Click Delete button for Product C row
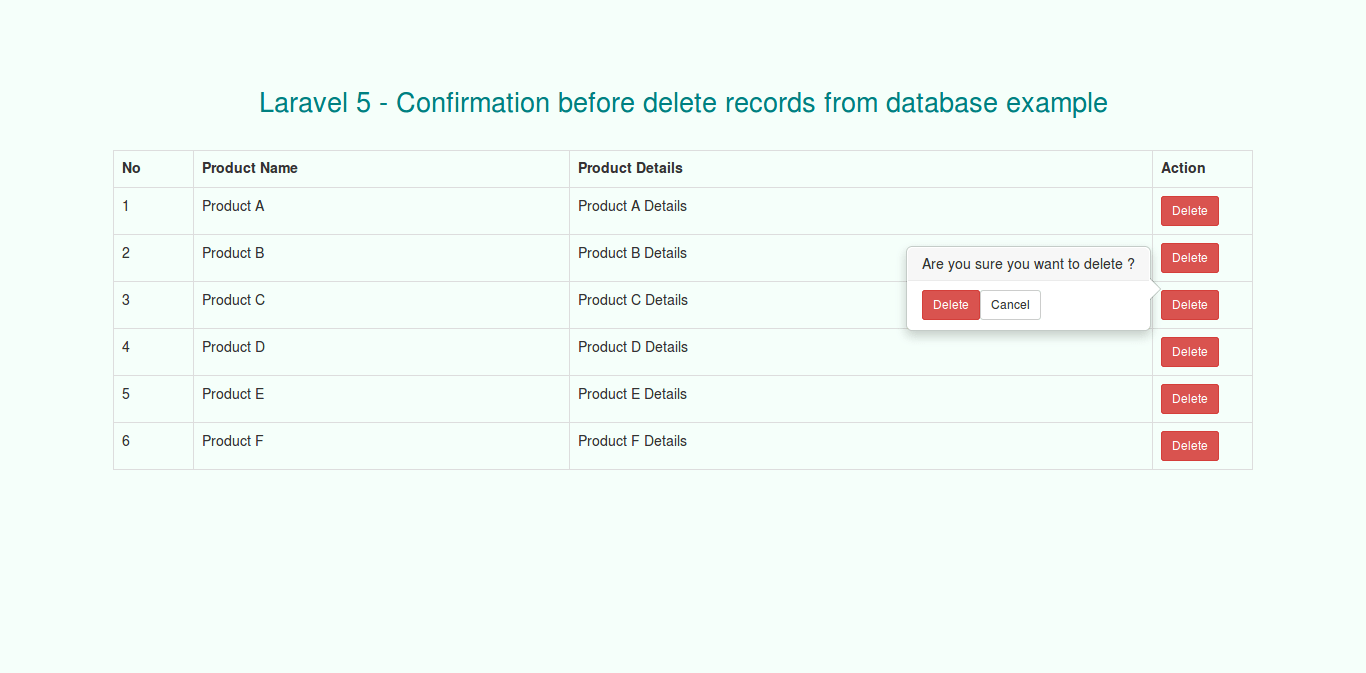Screen dimensions: 1366x673 [x=1189, y=305]
